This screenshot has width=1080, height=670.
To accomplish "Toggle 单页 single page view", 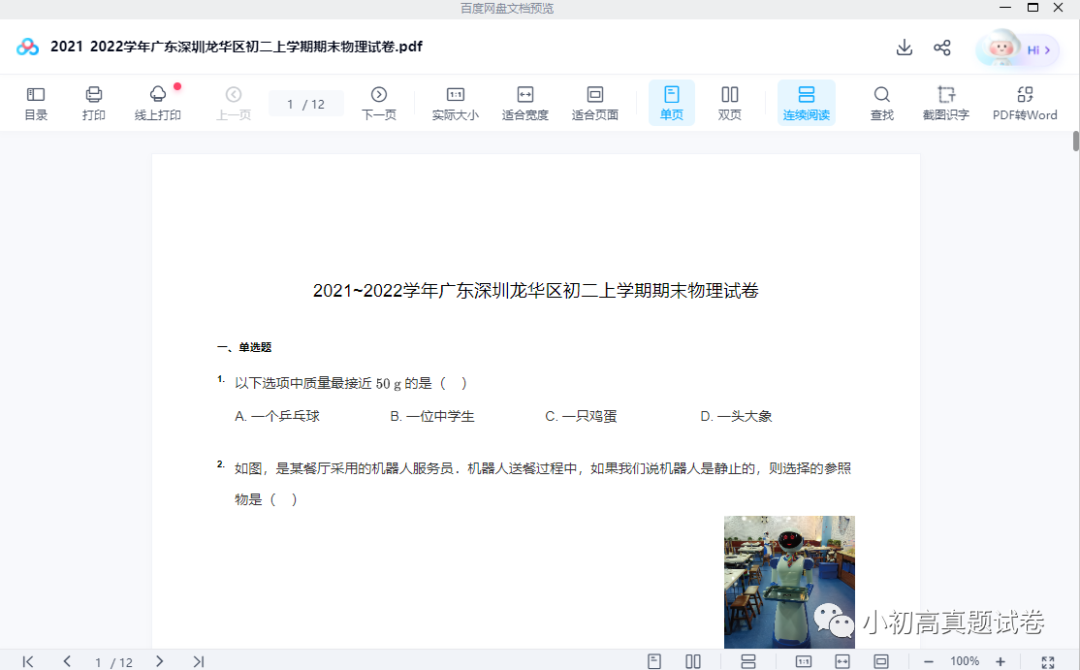I will pyautogui.click(x=672, y=103).
